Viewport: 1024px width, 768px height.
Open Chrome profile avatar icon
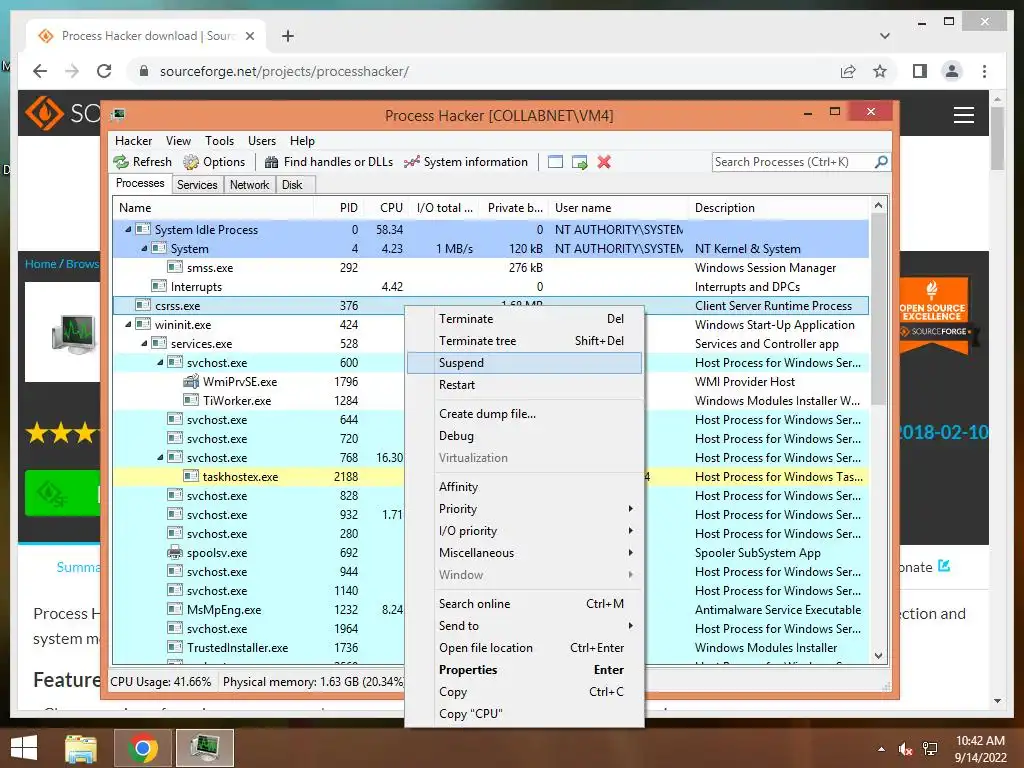952,71
